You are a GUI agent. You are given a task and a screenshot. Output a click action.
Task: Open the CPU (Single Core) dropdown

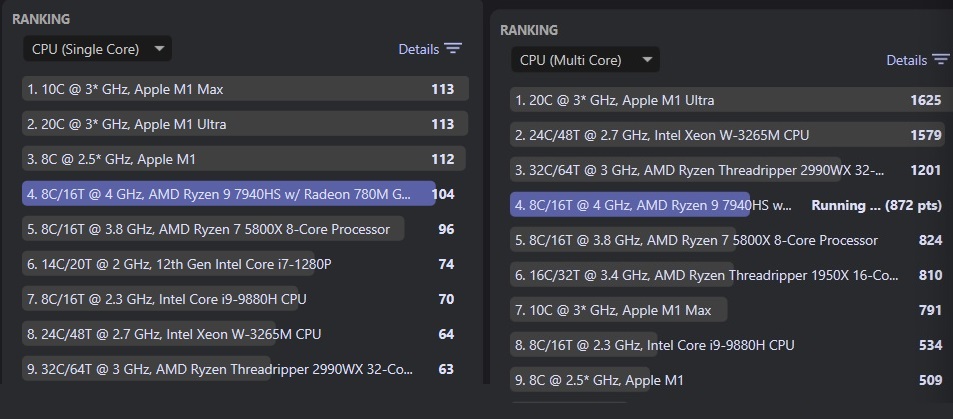97,48
